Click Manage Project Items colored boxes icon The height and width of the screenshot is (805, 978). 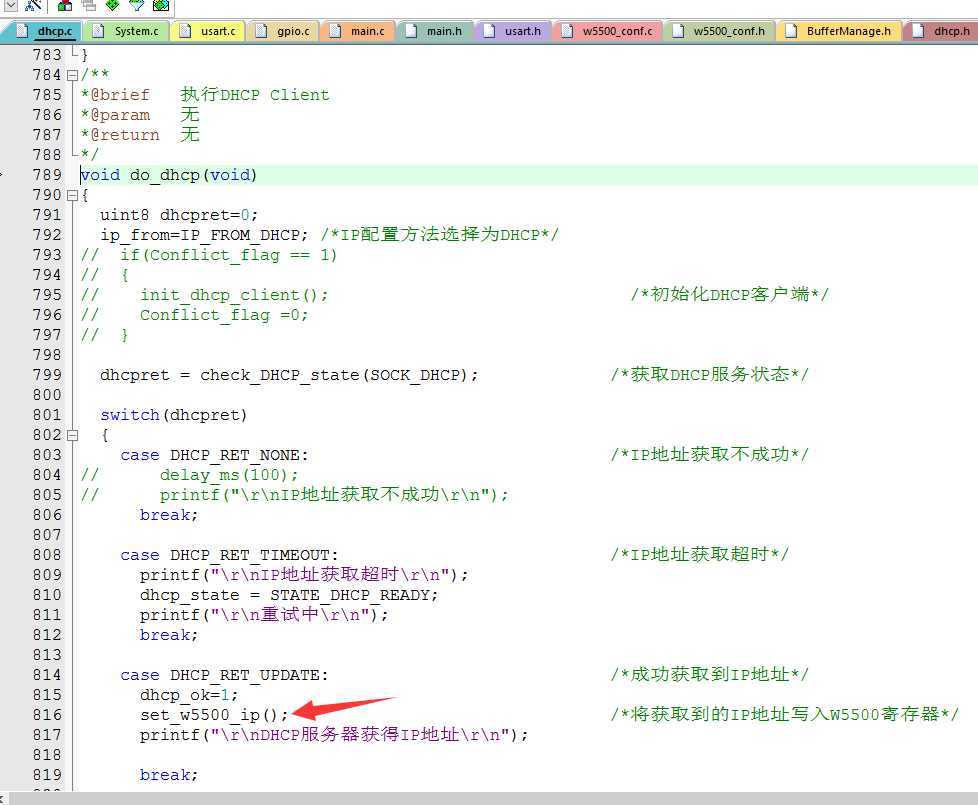[x=65, y=6]
